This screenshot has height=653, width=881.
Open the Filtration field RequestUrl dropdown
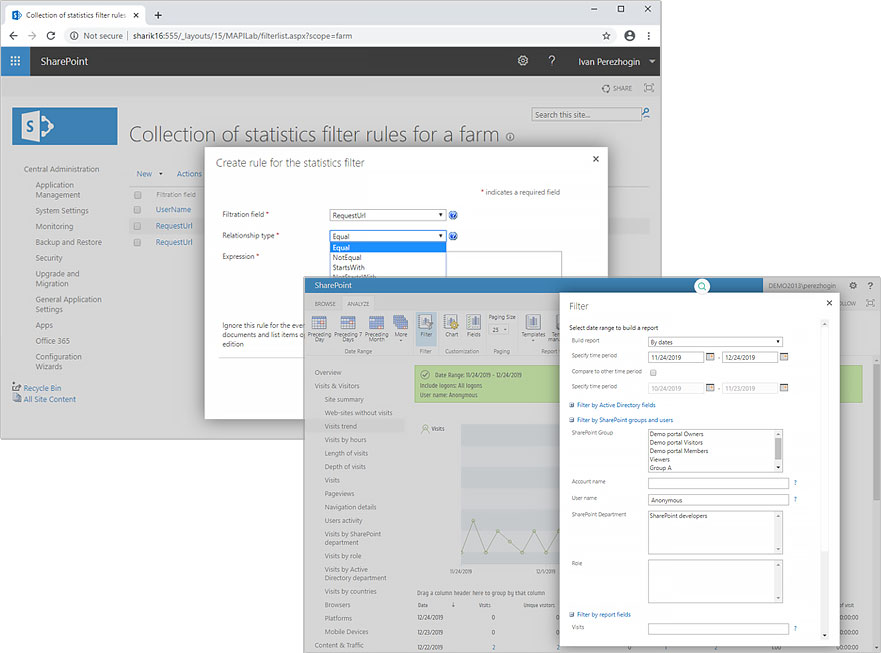coord(388,215)
